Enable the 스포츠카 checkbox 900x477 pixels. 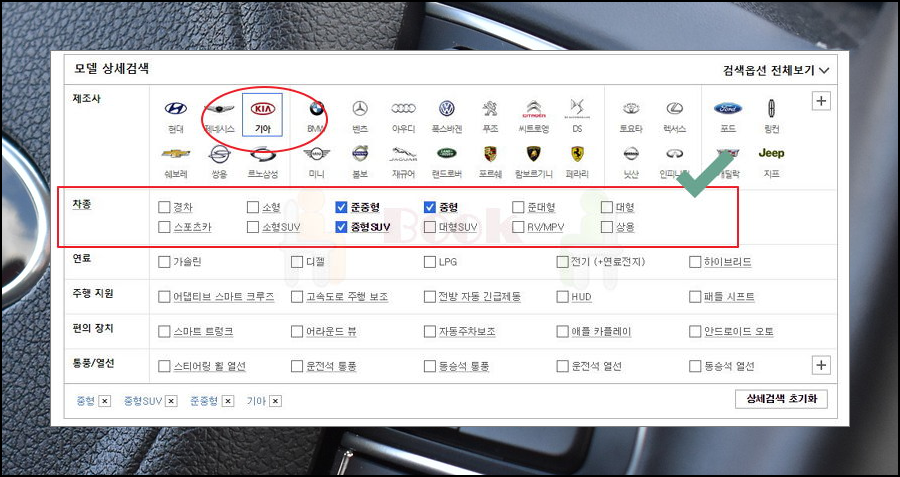(164, 227)
